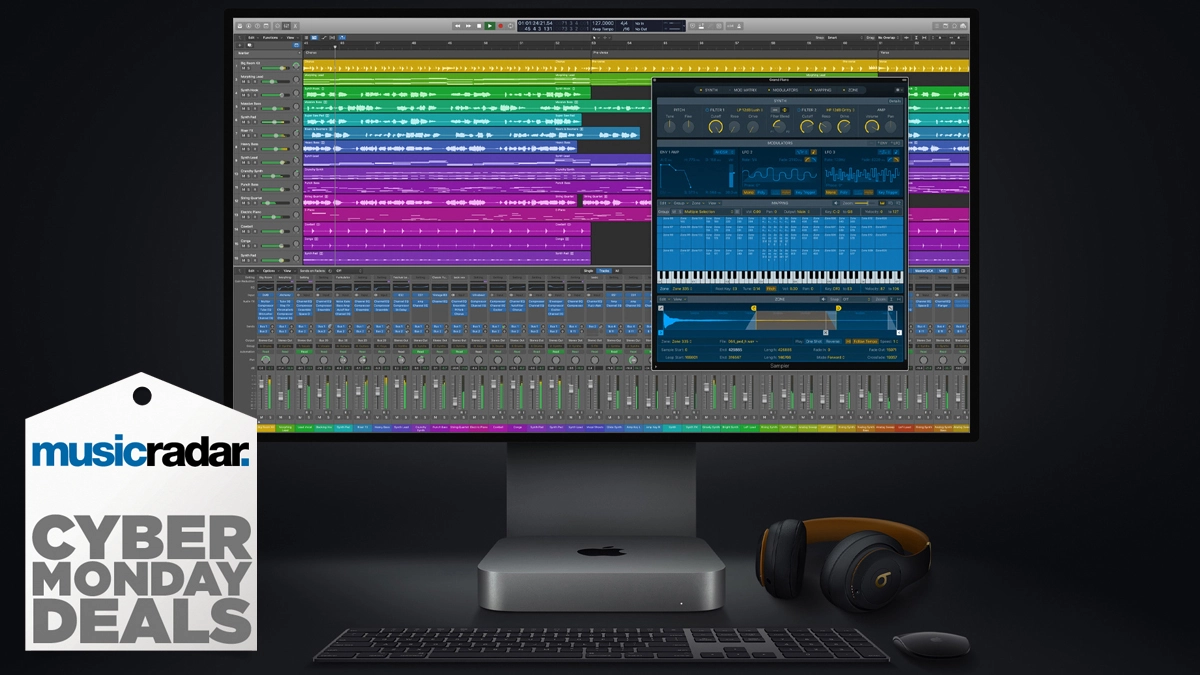
Task: Click the Sampler piano keyboard
Action: point(780,277)
